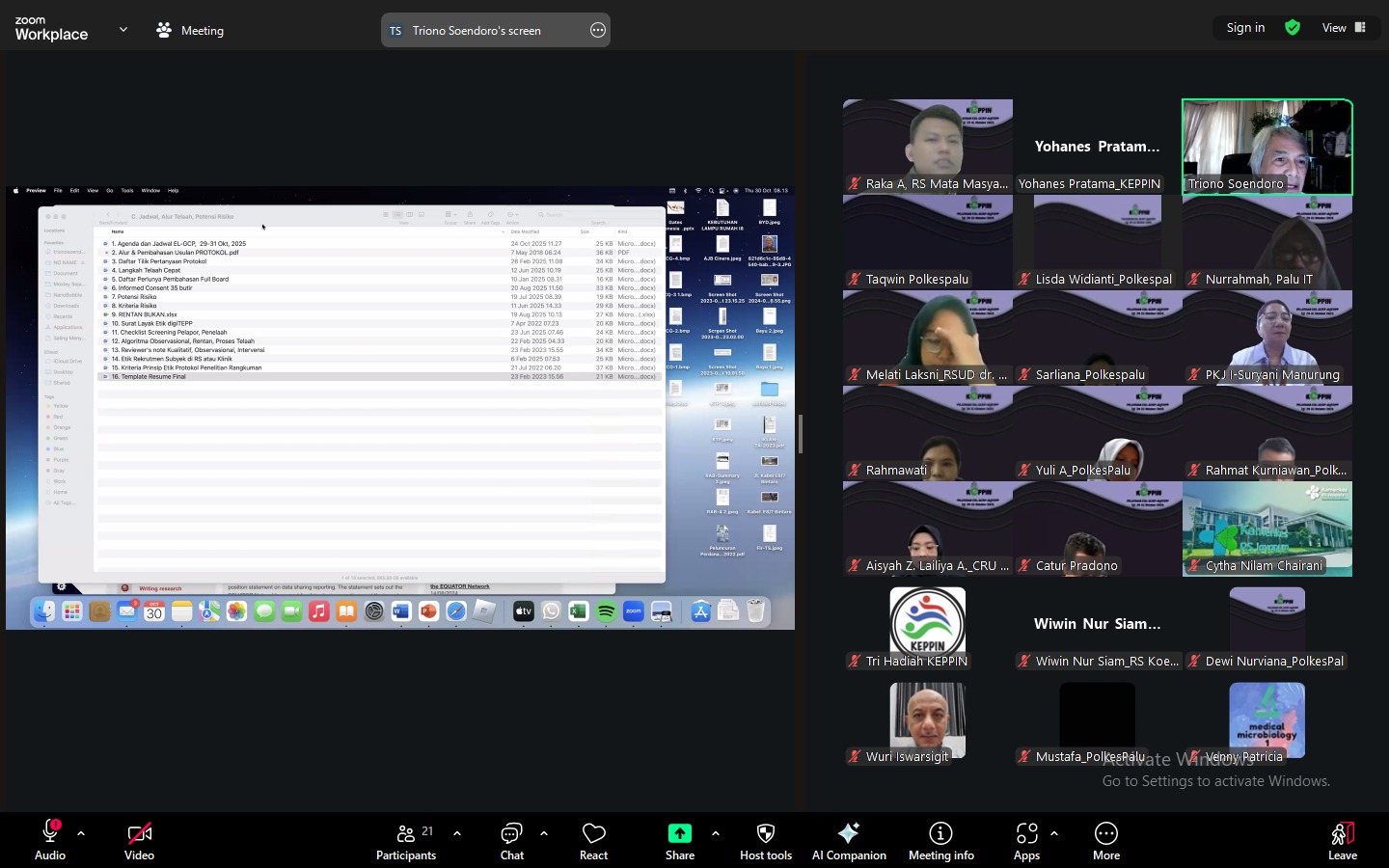Toggle the View layout option
Screen dimensions: 1389x868
[1344, 28]
